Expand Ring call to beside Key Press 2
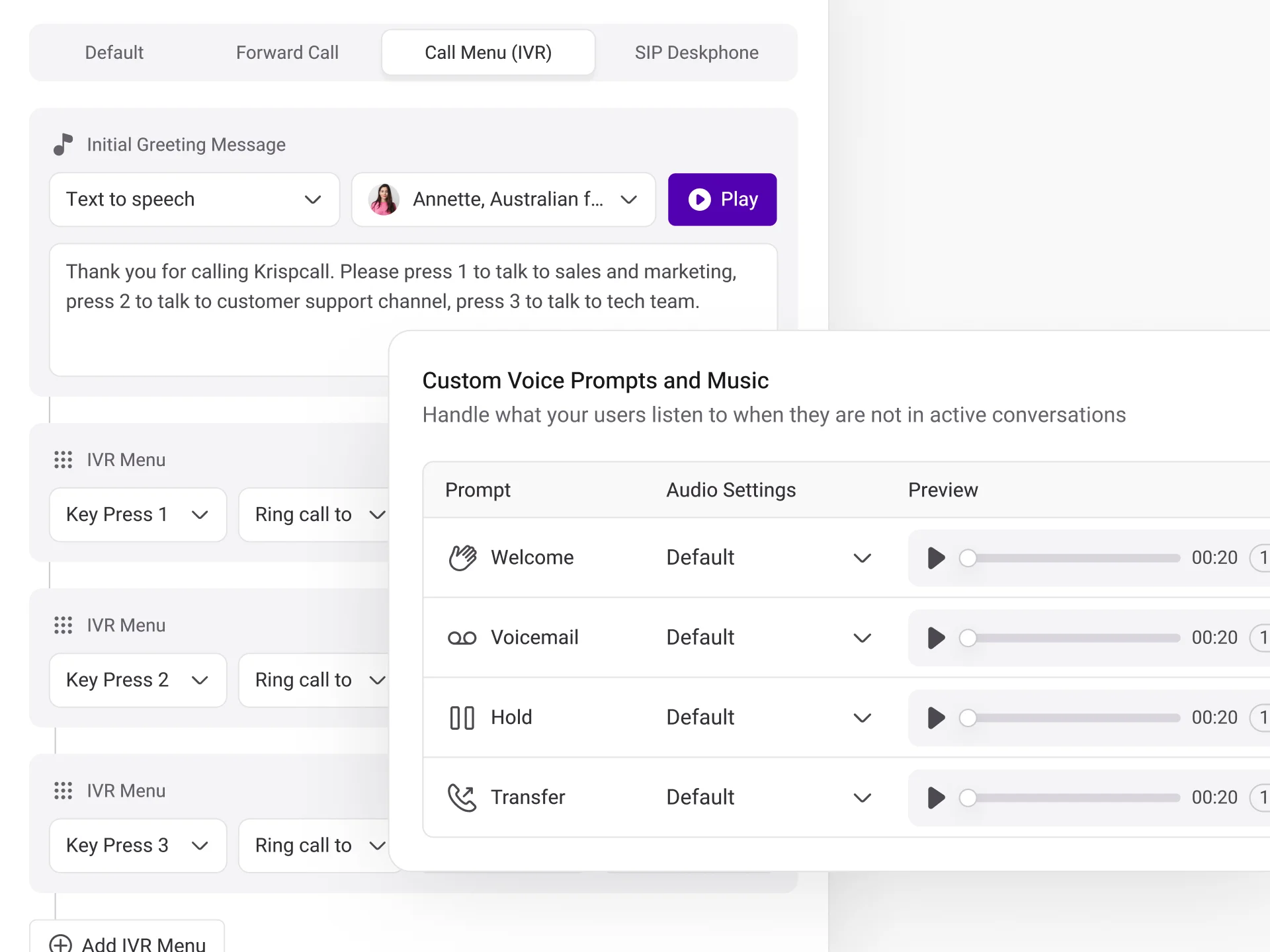Screen dimensions: 1270x952 coord(315,680)
